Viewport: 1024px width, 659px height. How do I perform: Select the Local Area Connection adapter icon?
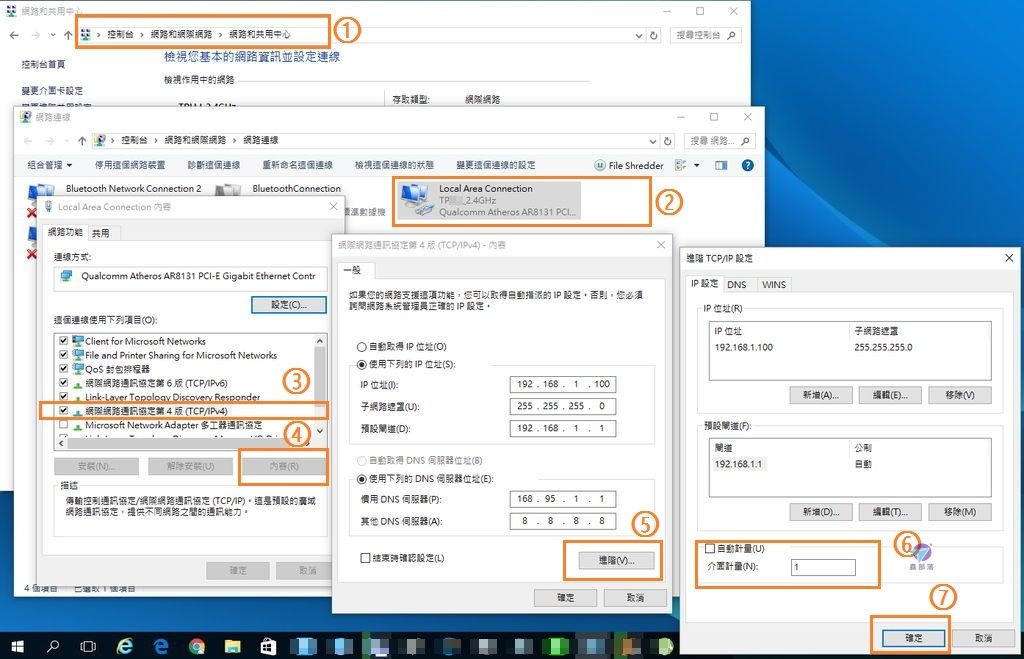[417, 200]
